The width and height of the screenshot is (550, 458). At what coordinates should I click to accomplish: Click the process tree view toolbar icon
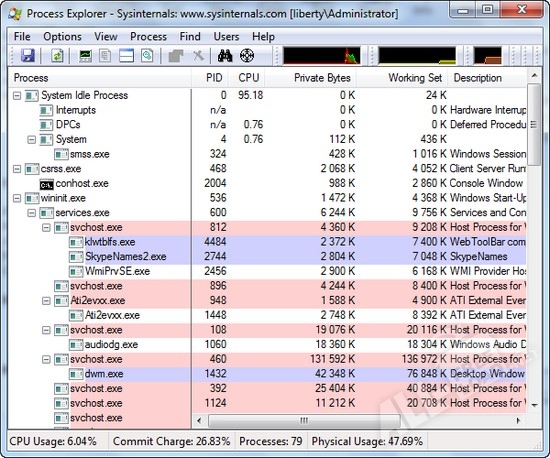[105, 55]
